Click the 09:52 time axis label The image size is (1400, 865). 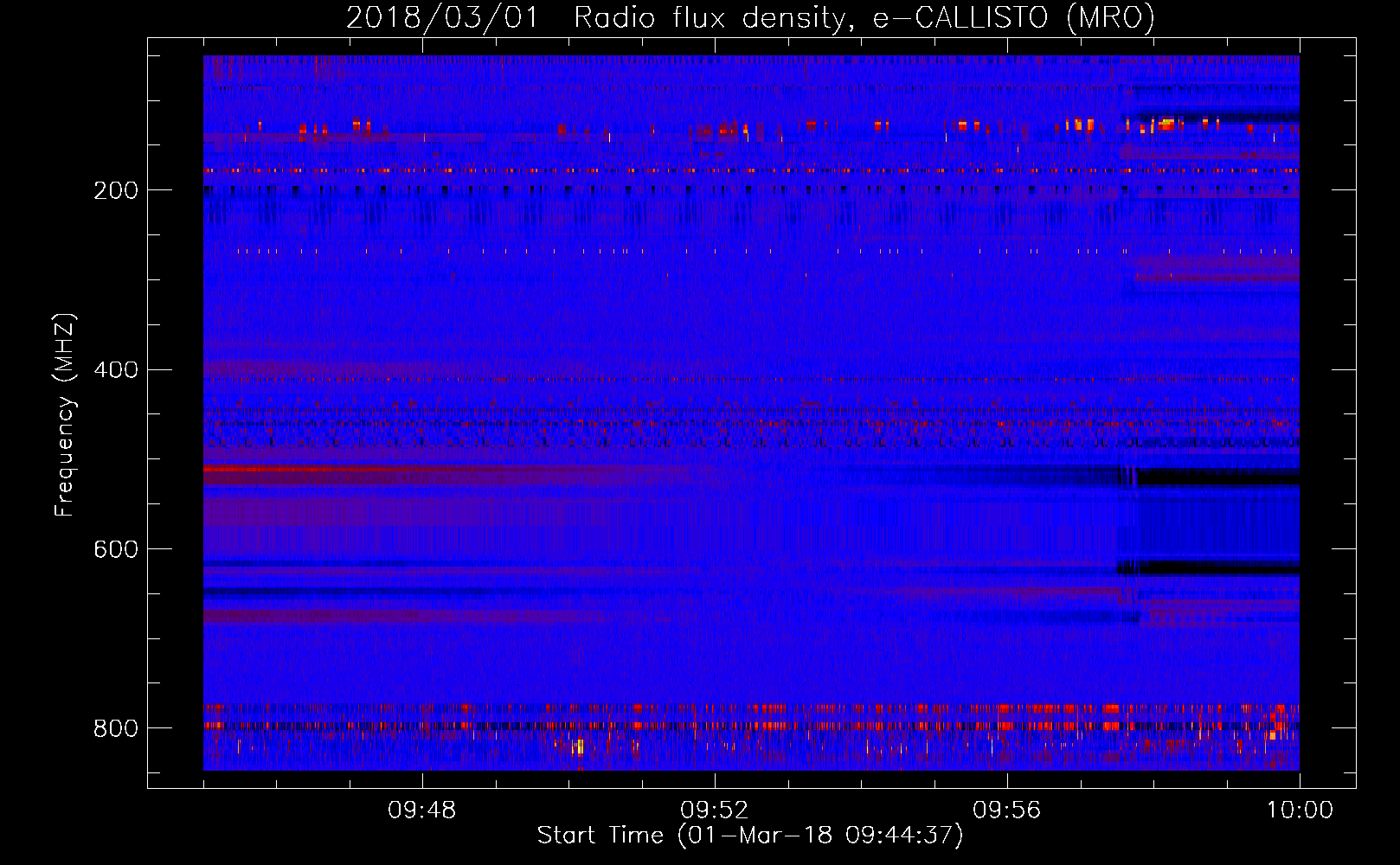pos(714,811)
